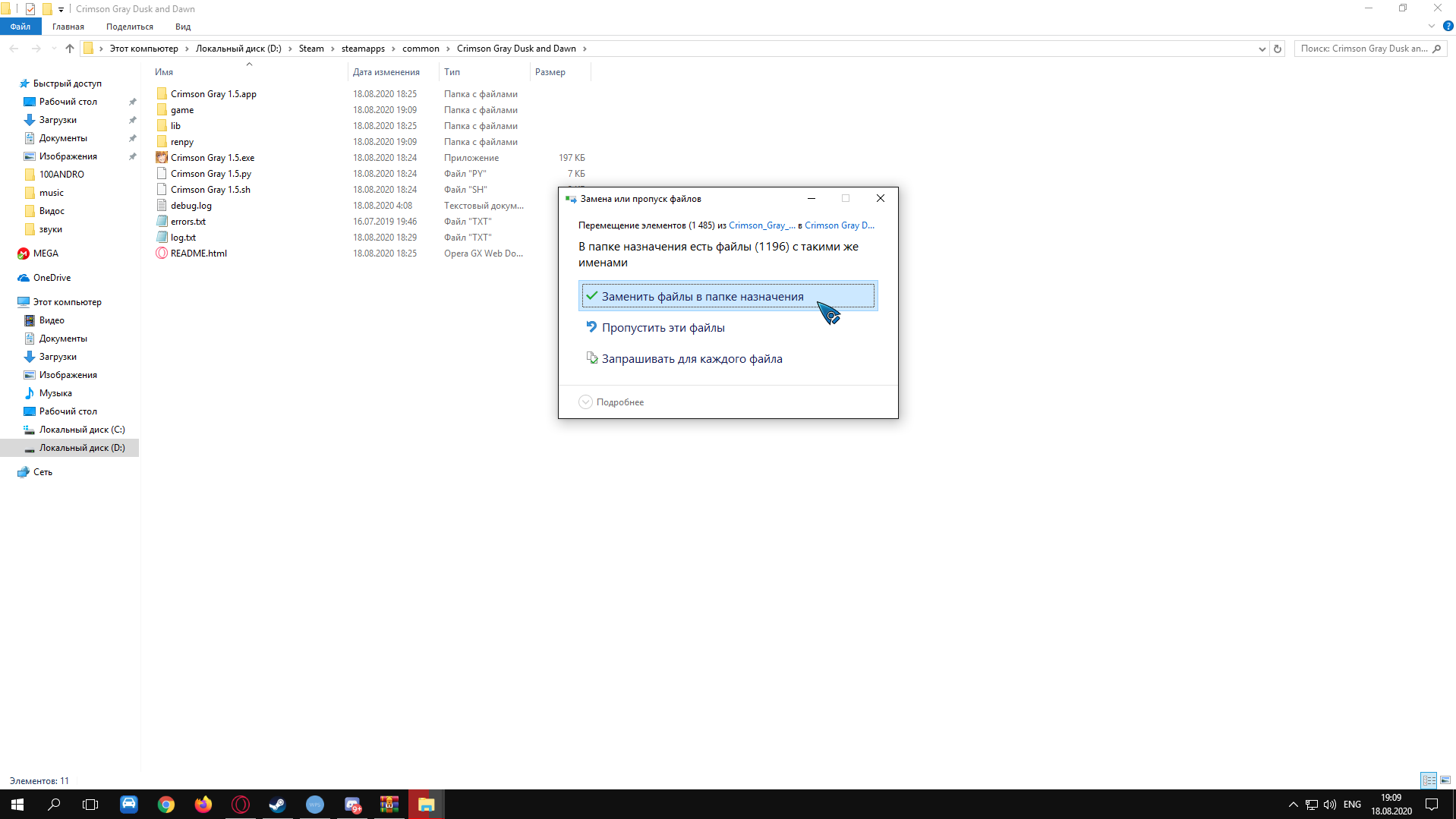Switch to details view layout icon
Screen dimensions: 1456x819
(1429, 780)
